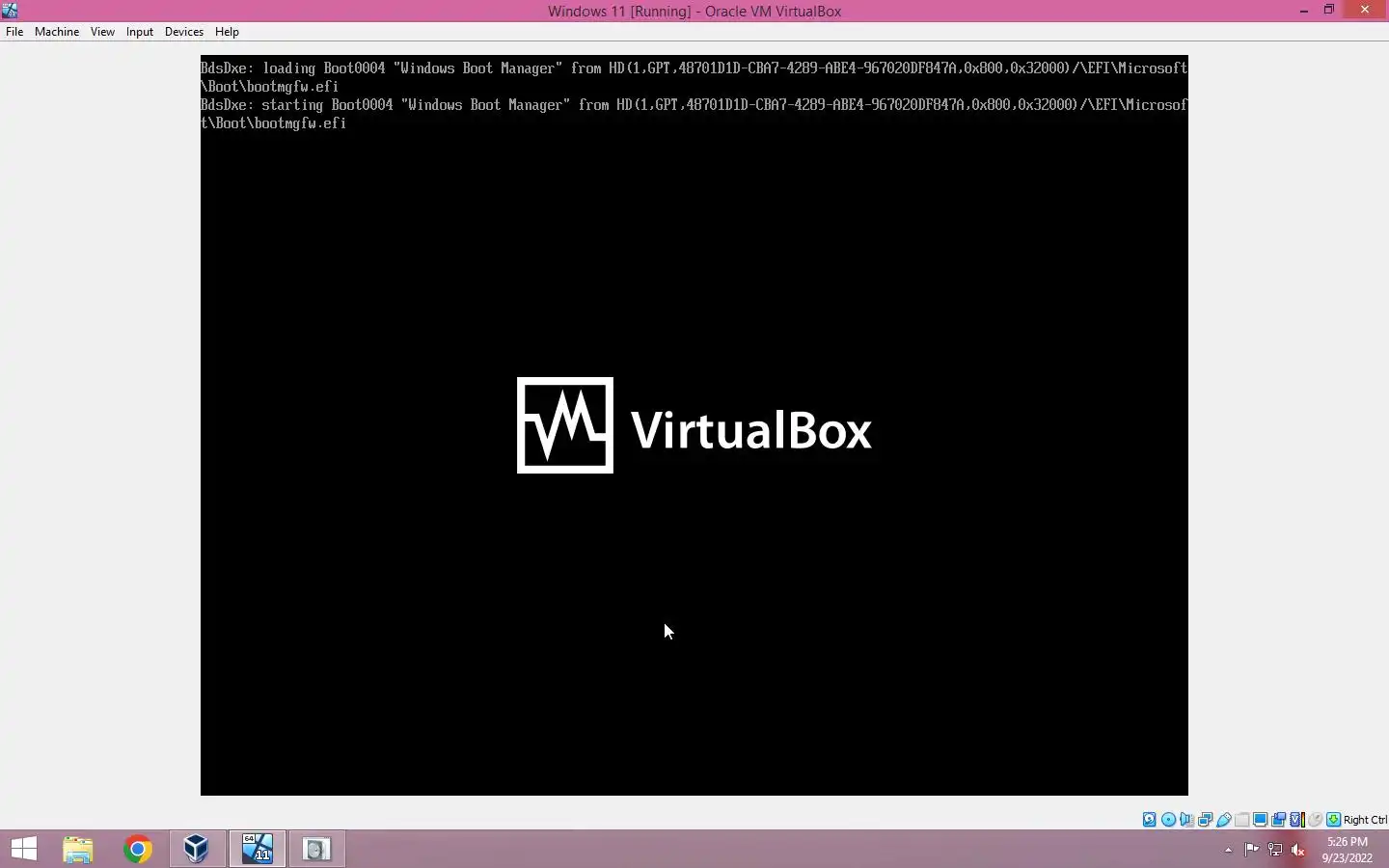Click the hard disk activity status icon

(1150, 820)
